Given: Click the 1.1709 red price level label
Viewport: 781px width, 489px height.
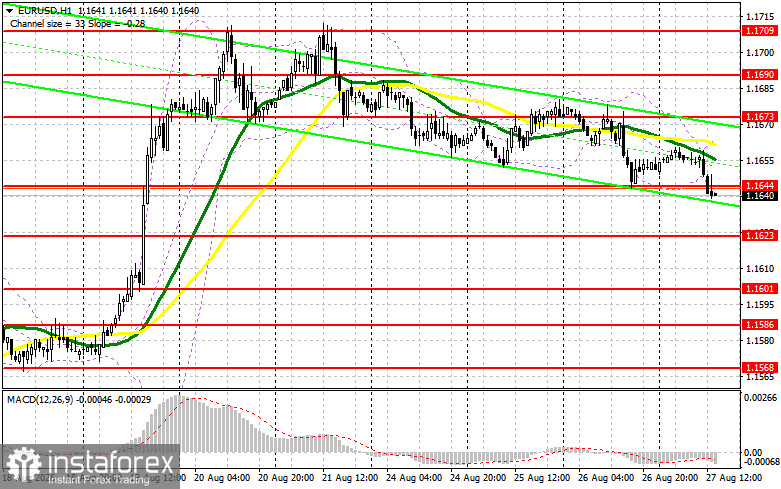Looking at the screenshot, I should (759, 31).
